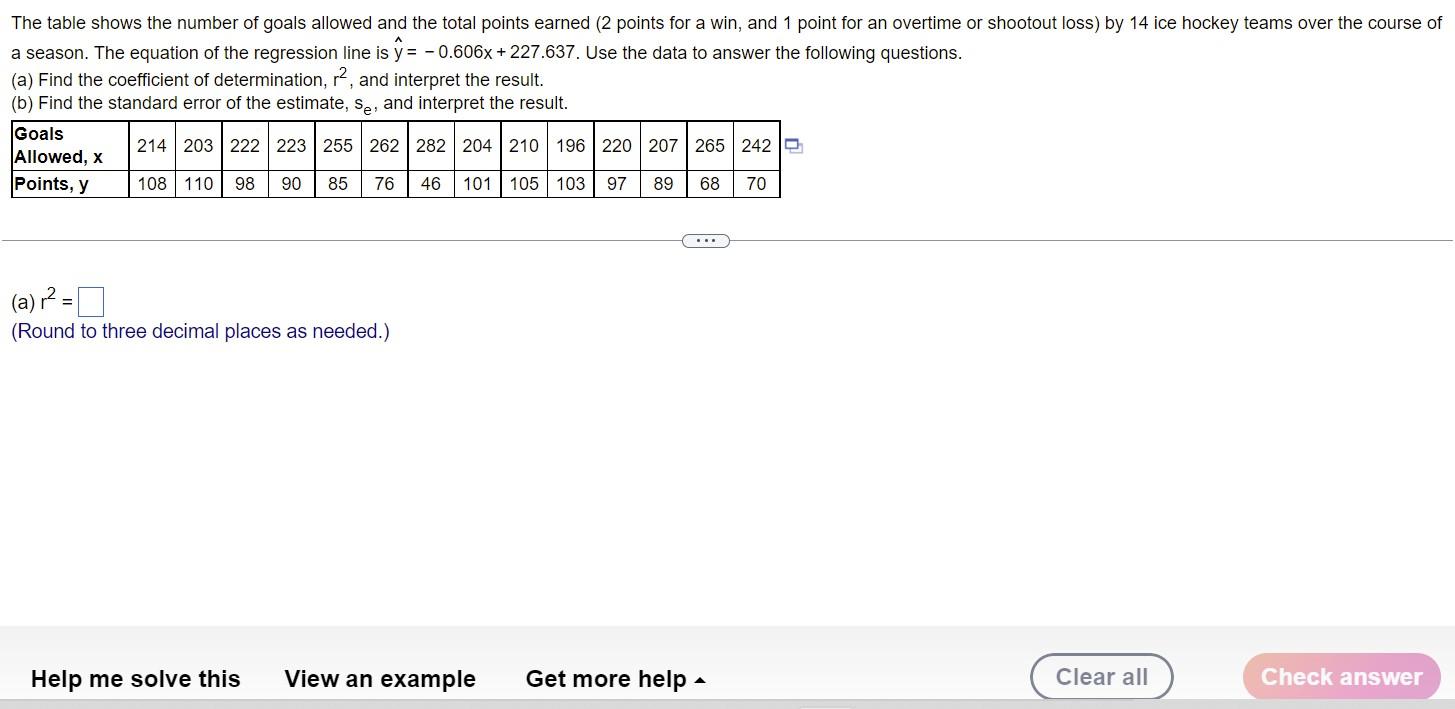Select Help me solve this

(135, 678)
